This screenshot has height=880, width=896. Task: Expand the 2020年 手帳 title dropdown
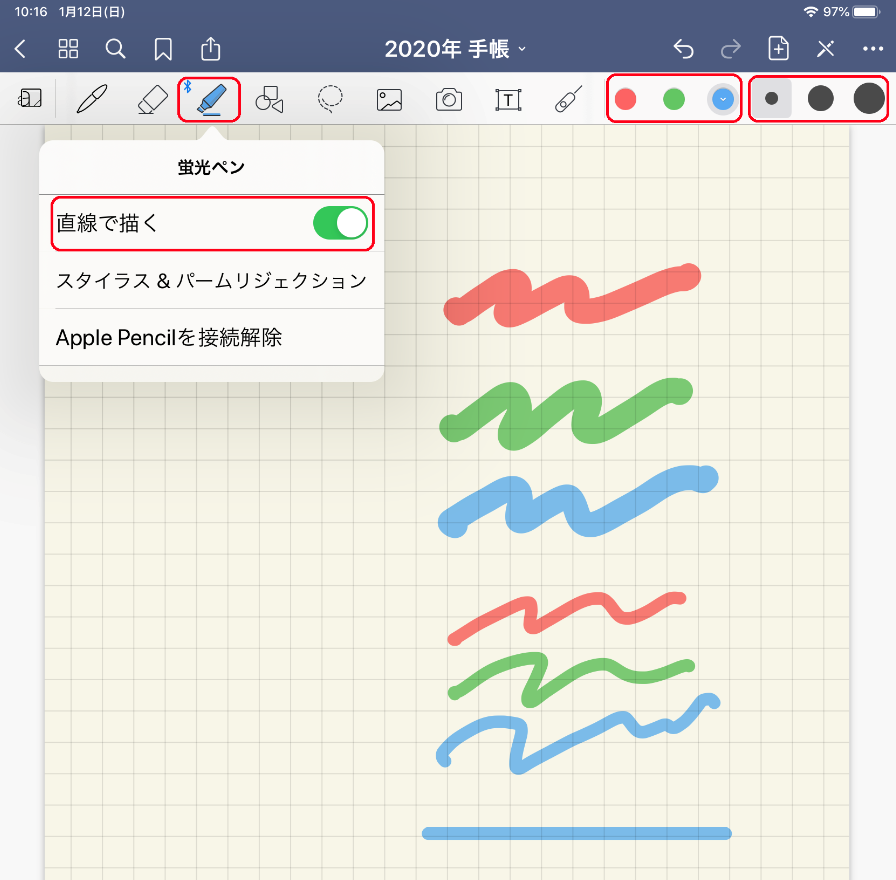pyautogui.click(x=455, y=49)
